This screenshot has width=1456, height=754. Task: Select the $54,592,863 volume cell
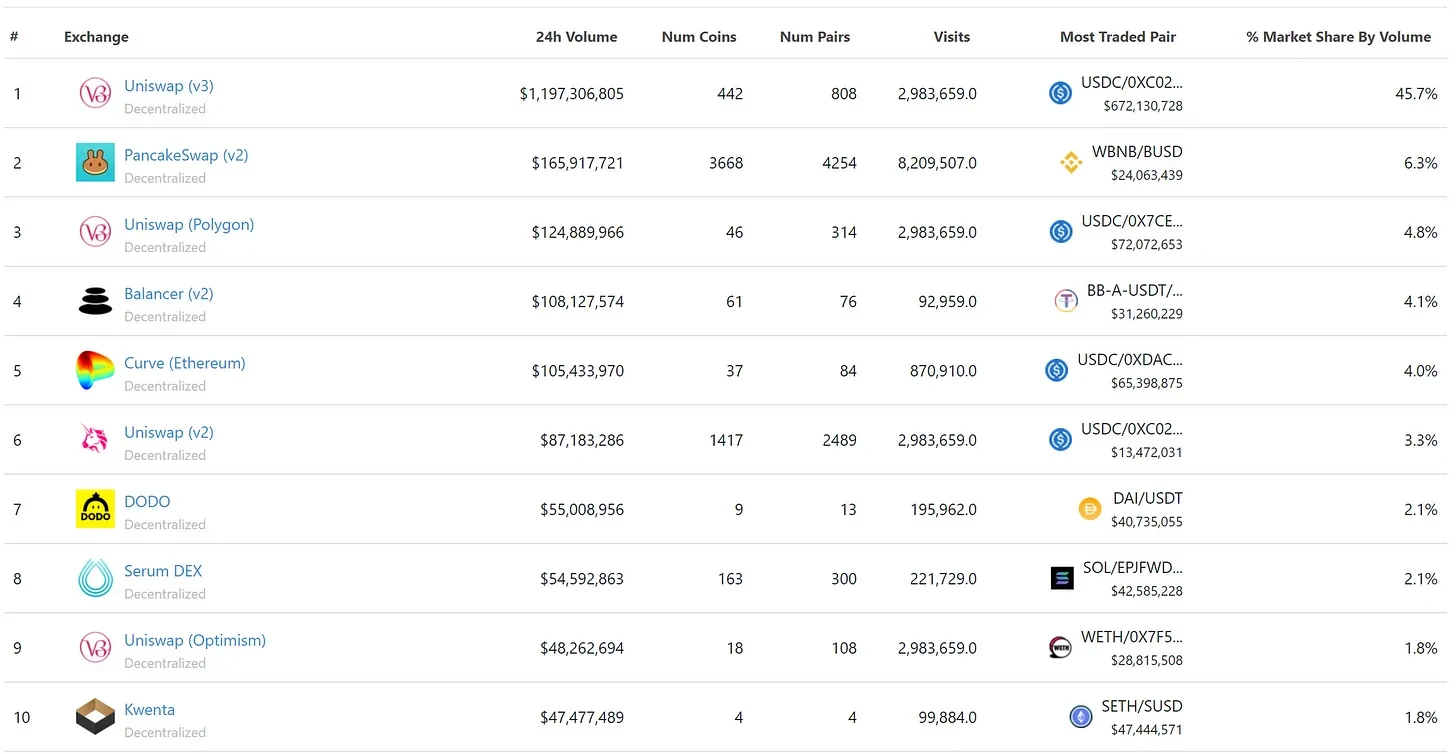pyautogui.click(x=582, y=579)
